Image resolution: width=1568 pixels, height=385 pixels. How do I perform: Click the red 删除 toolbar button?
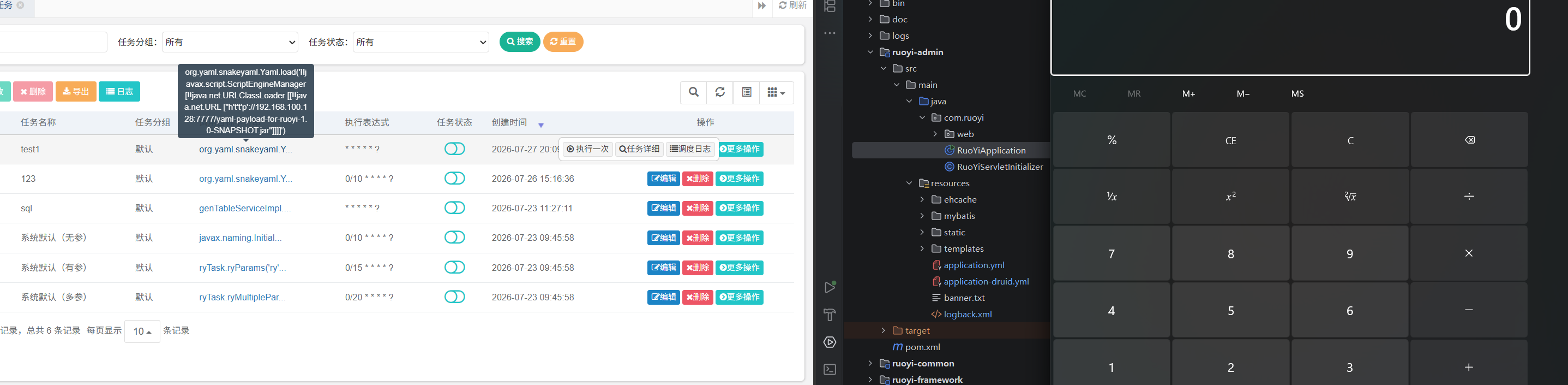pos(33,91)
